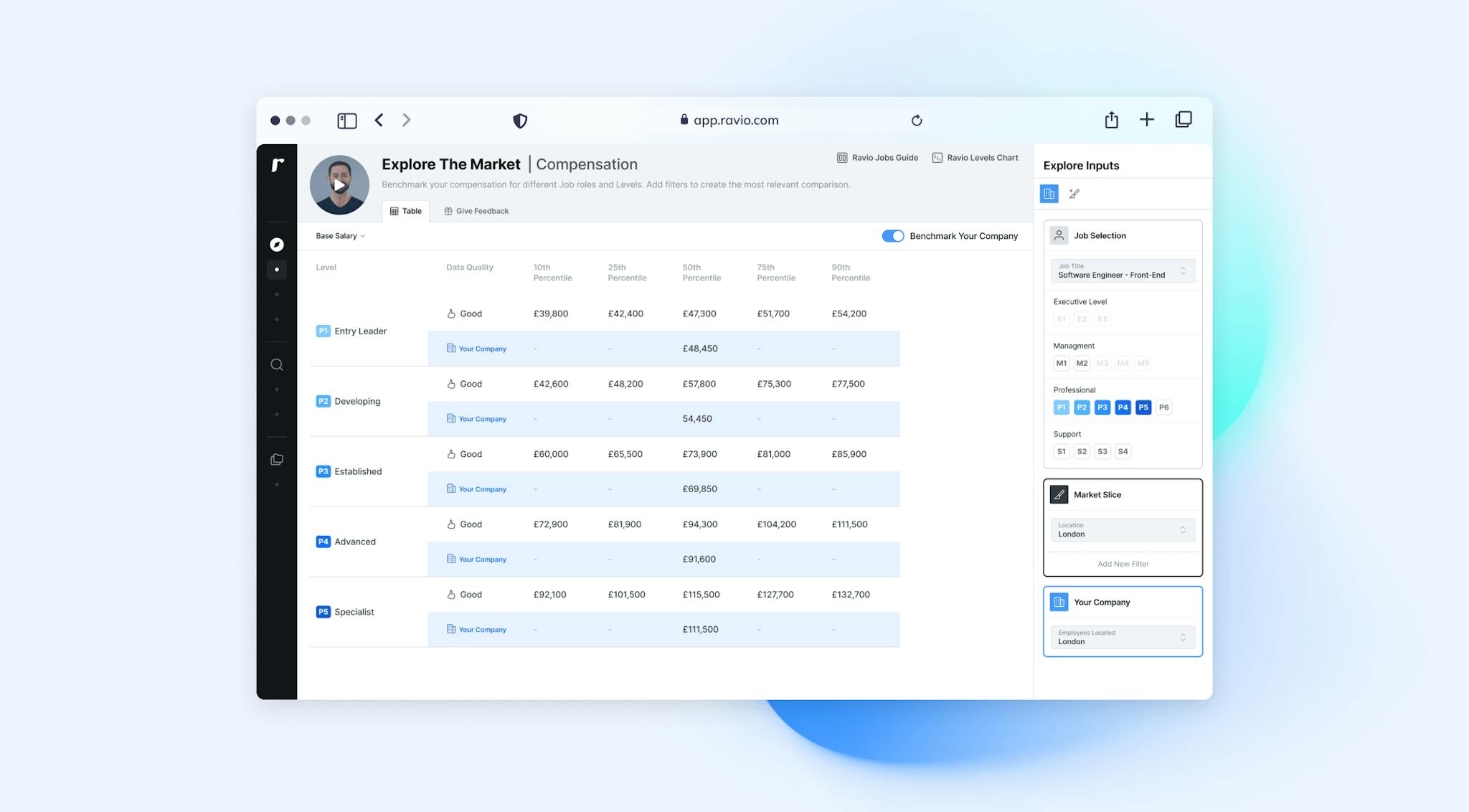Open the Job Title selector showing Software Engineer
The height and width of the screenshot is (812, 1469).
1122,271
